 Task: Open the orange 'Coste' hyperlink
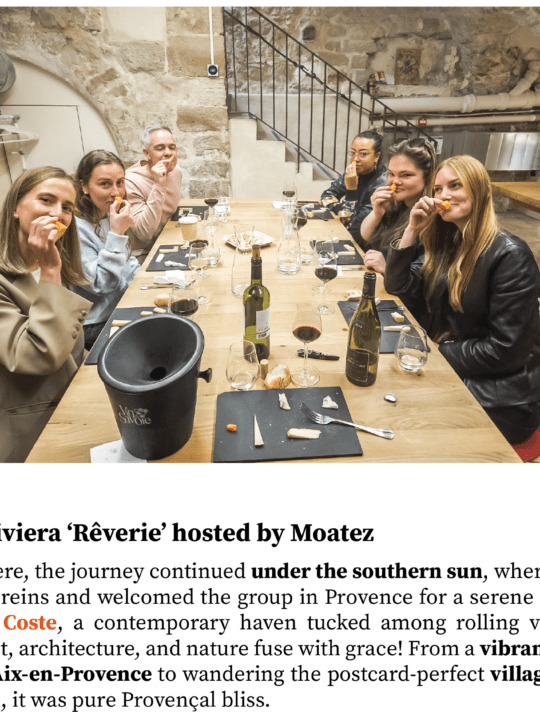[30, 622]
